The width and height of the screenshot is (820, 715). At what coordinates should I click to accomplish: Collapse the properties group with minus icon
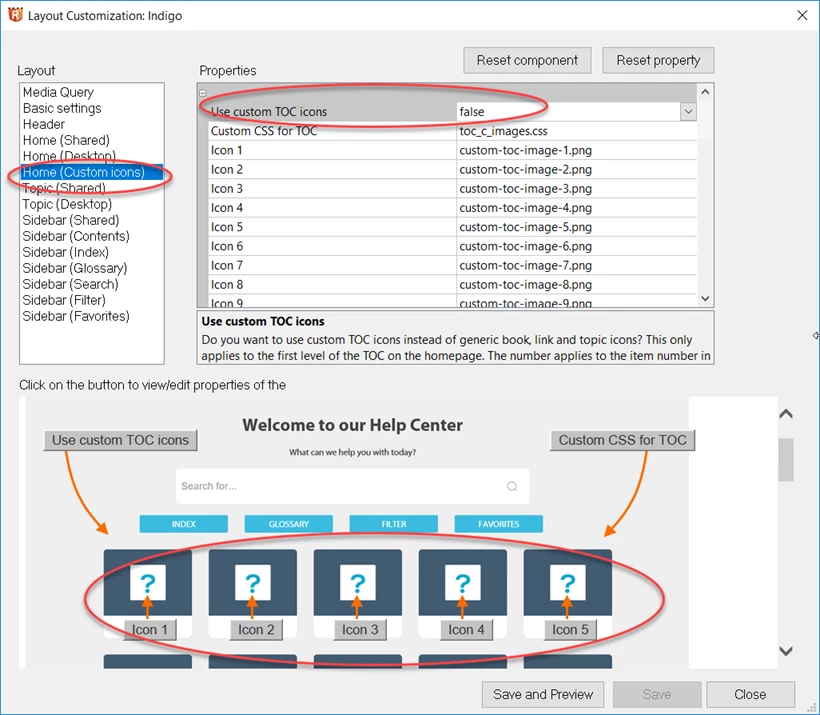(203, 93)
